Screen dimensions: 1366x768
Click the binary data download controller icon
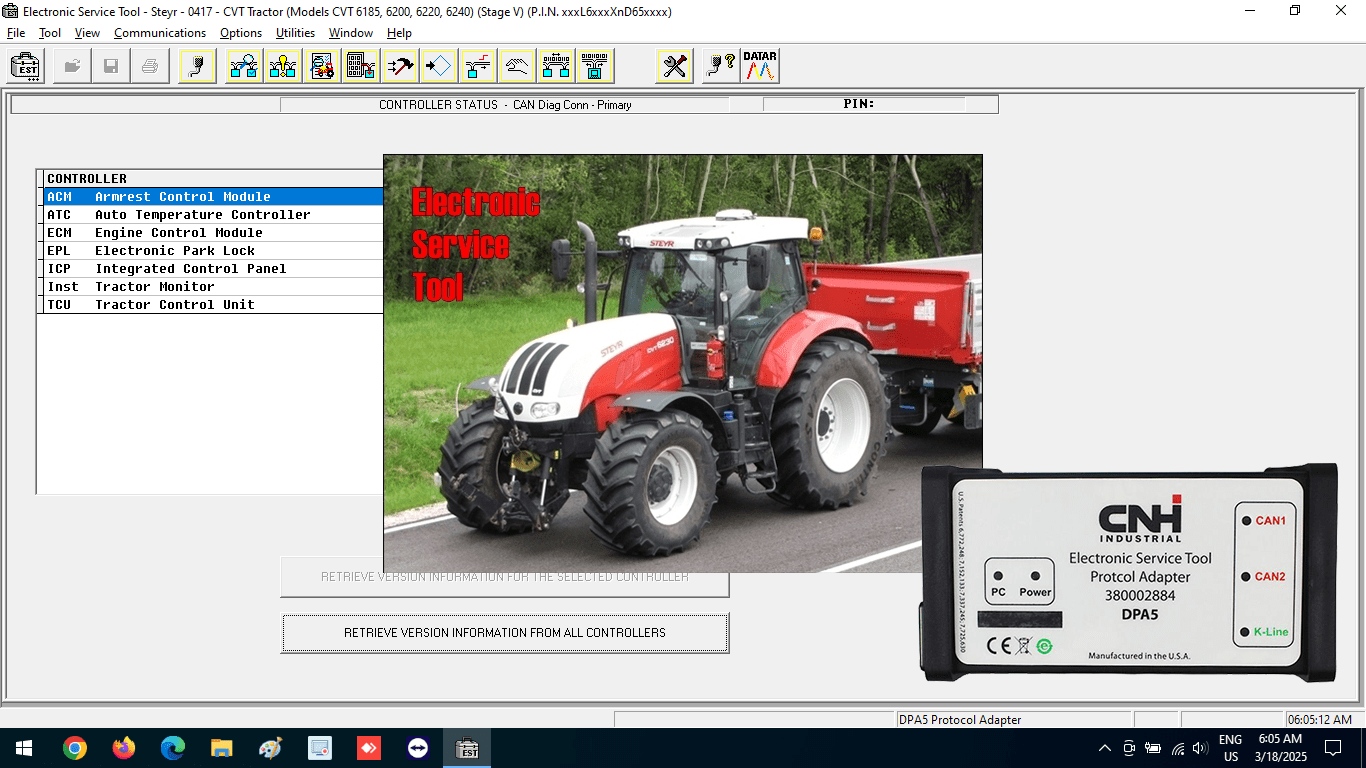click(595, 67)
